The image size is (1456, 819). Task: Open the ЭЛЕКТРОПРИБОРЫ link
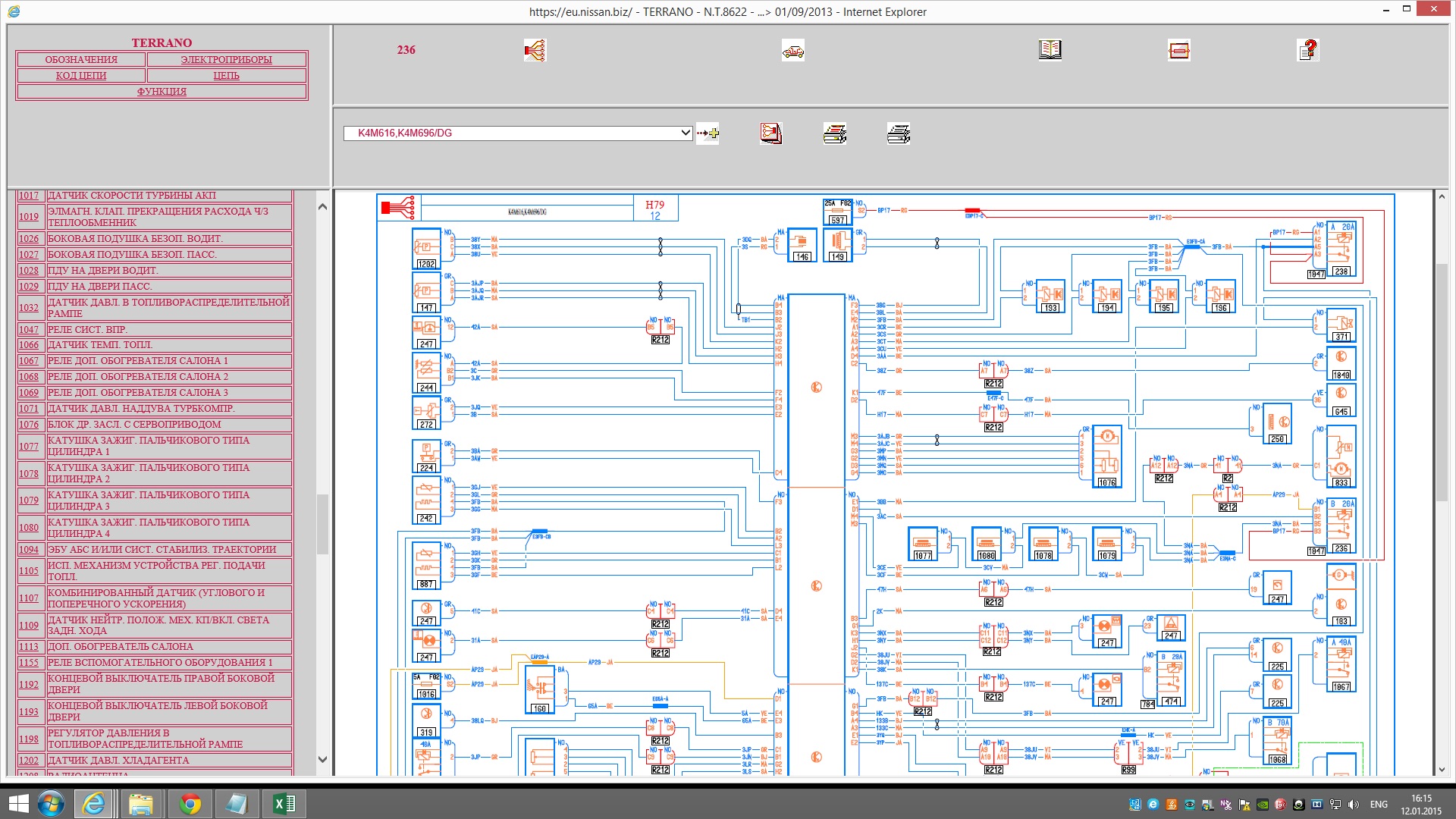pyautogui.click(x=226, y=60)
